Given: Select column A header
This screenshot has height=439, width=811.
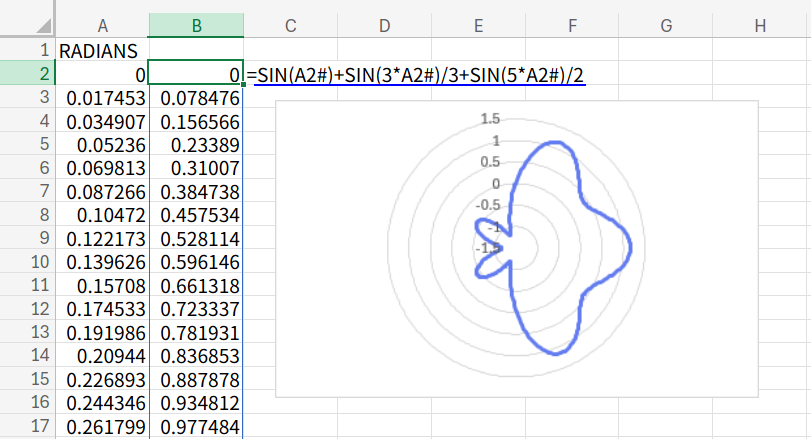Looking at the screenshot, I should 102,25.
